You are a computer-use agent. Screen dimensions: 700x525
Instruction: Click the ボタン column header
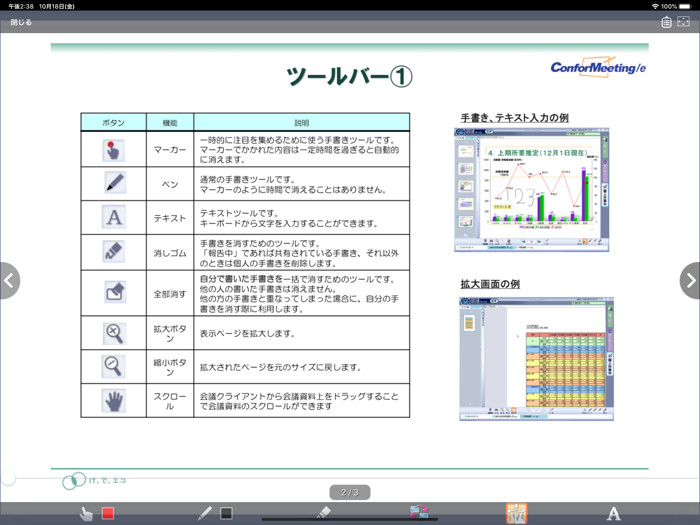point(113,122)
